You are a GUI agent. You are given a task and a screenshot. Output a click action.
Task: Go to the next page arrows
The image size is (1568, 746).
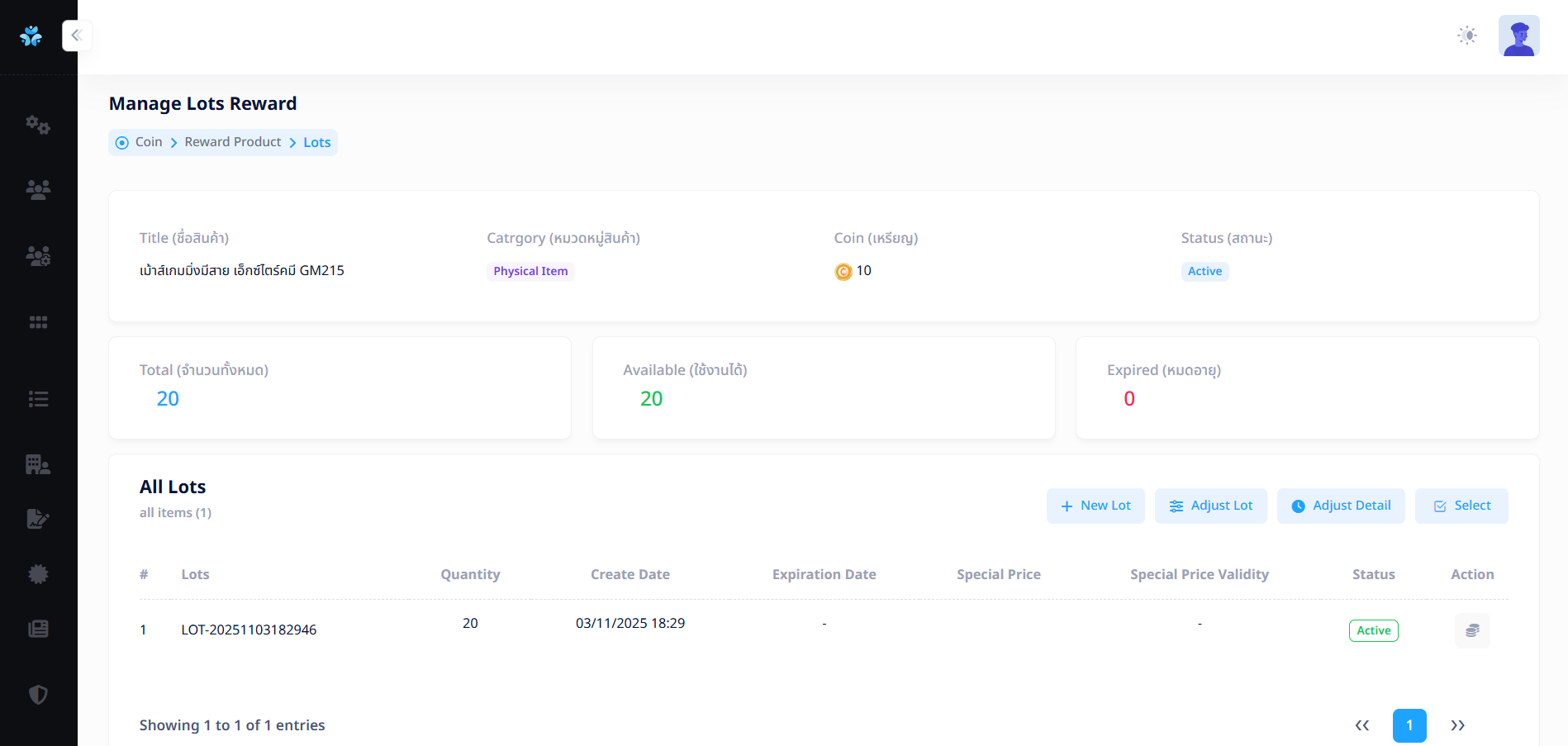click(1457, 725)
